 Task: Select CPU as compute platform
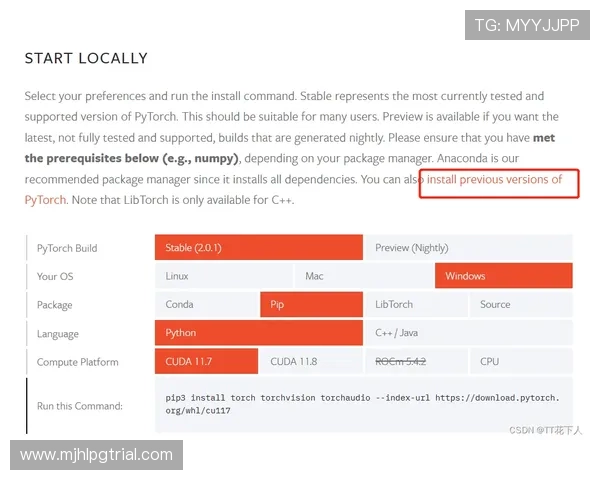coord(520,362)
